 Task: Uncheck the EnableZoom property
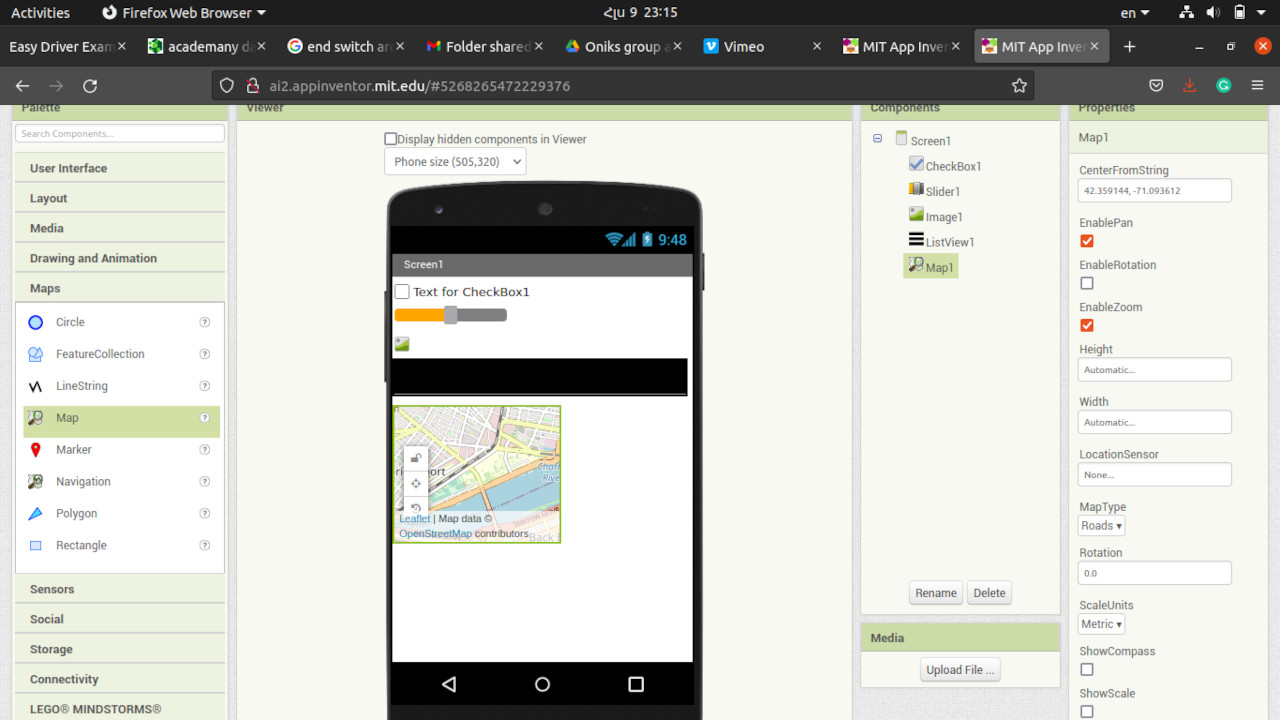1087,325
